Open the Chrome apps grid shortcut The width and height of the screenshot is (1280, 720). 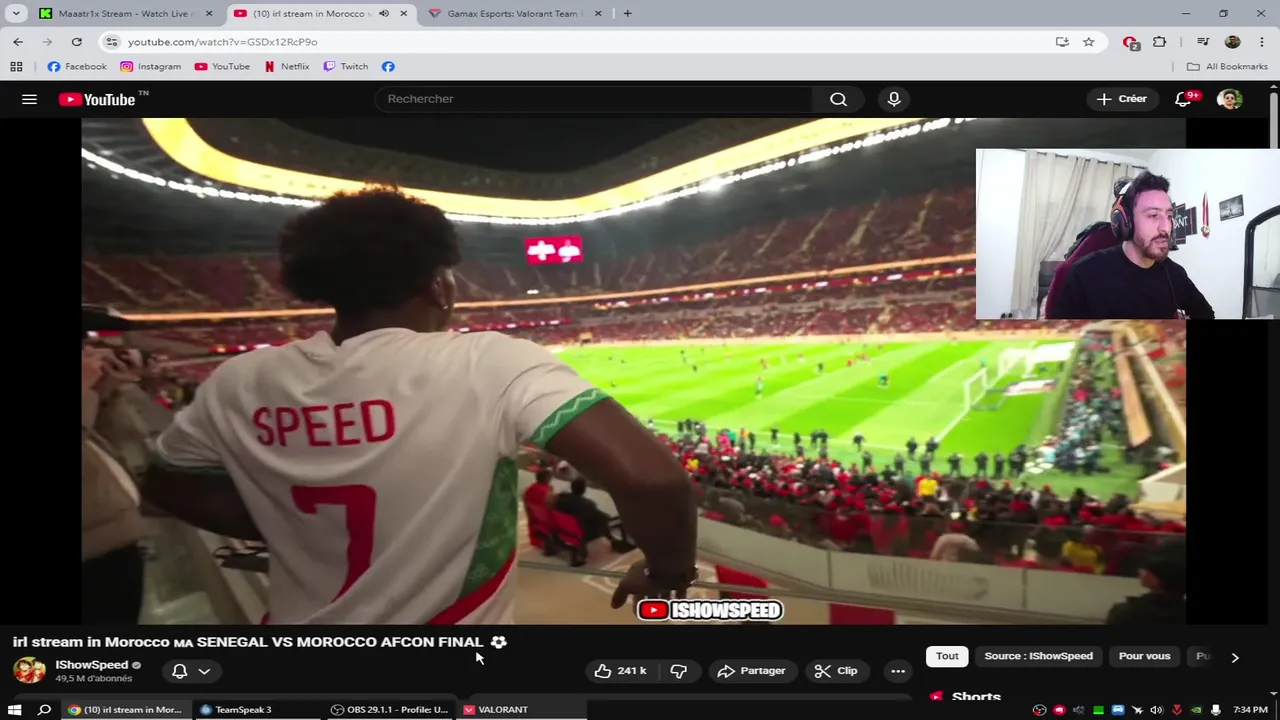[16, 66]
